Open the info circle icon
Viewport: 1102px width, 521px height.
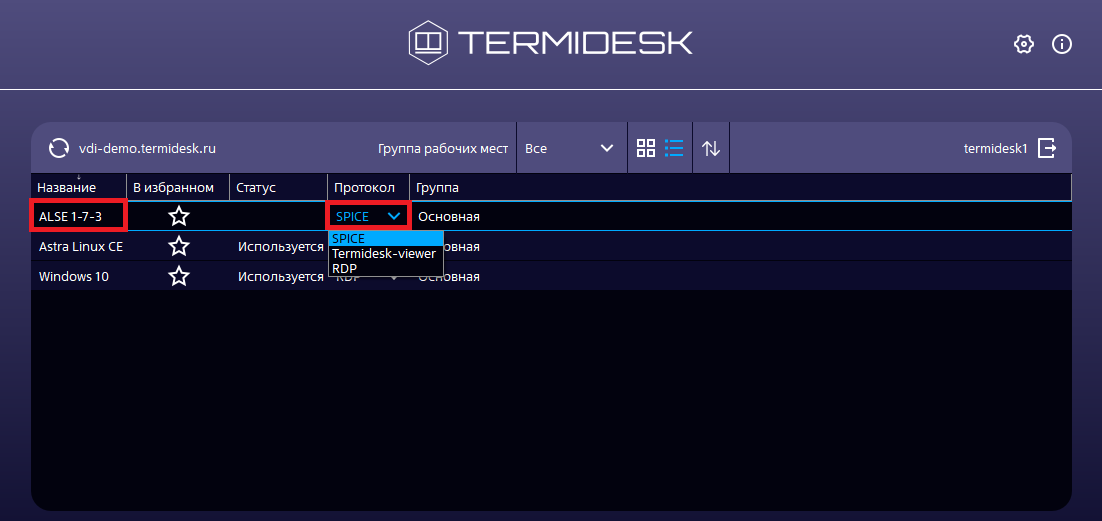(1061, 44)
